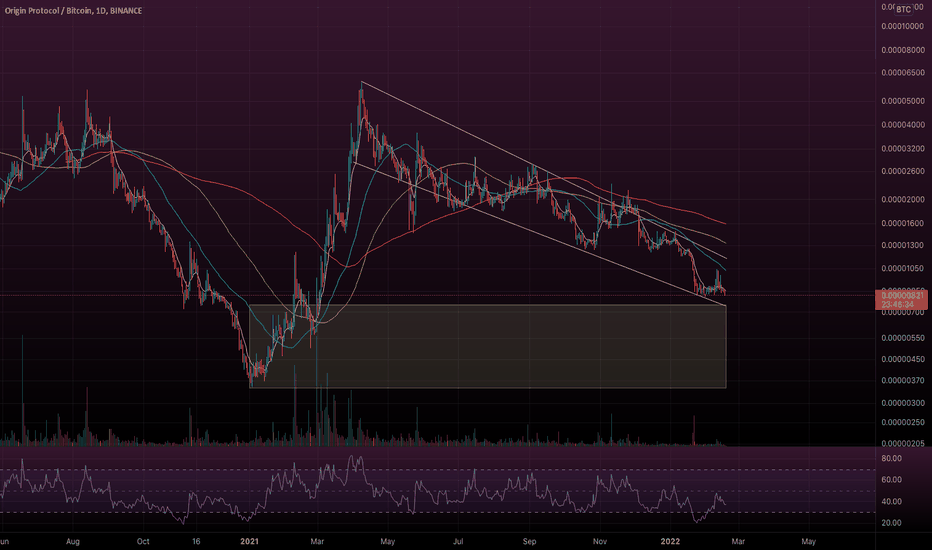
Task: Click the Jul label on time axis
Action: (458, 542)
